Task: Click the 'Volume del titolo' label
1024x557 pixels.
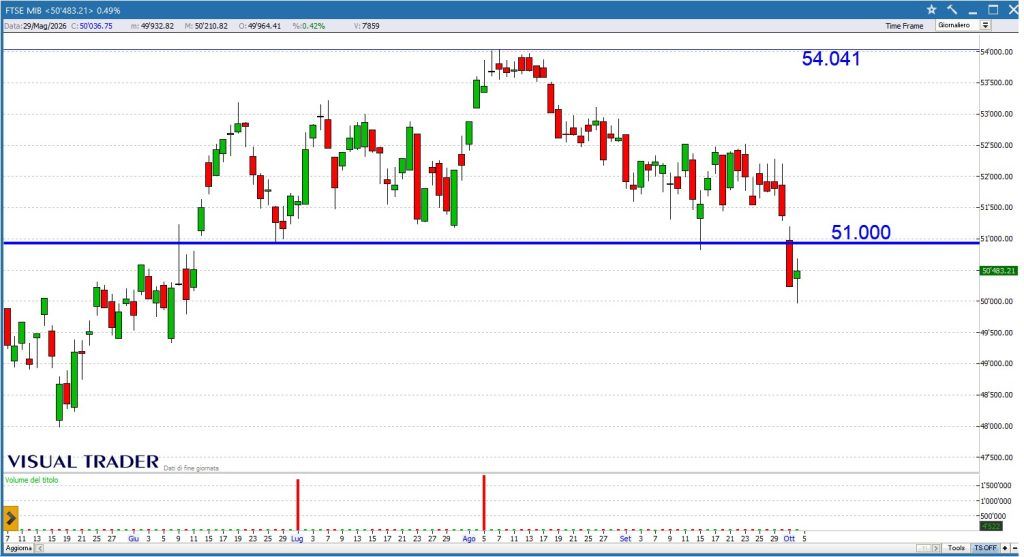Action: [x=31, y=480]
